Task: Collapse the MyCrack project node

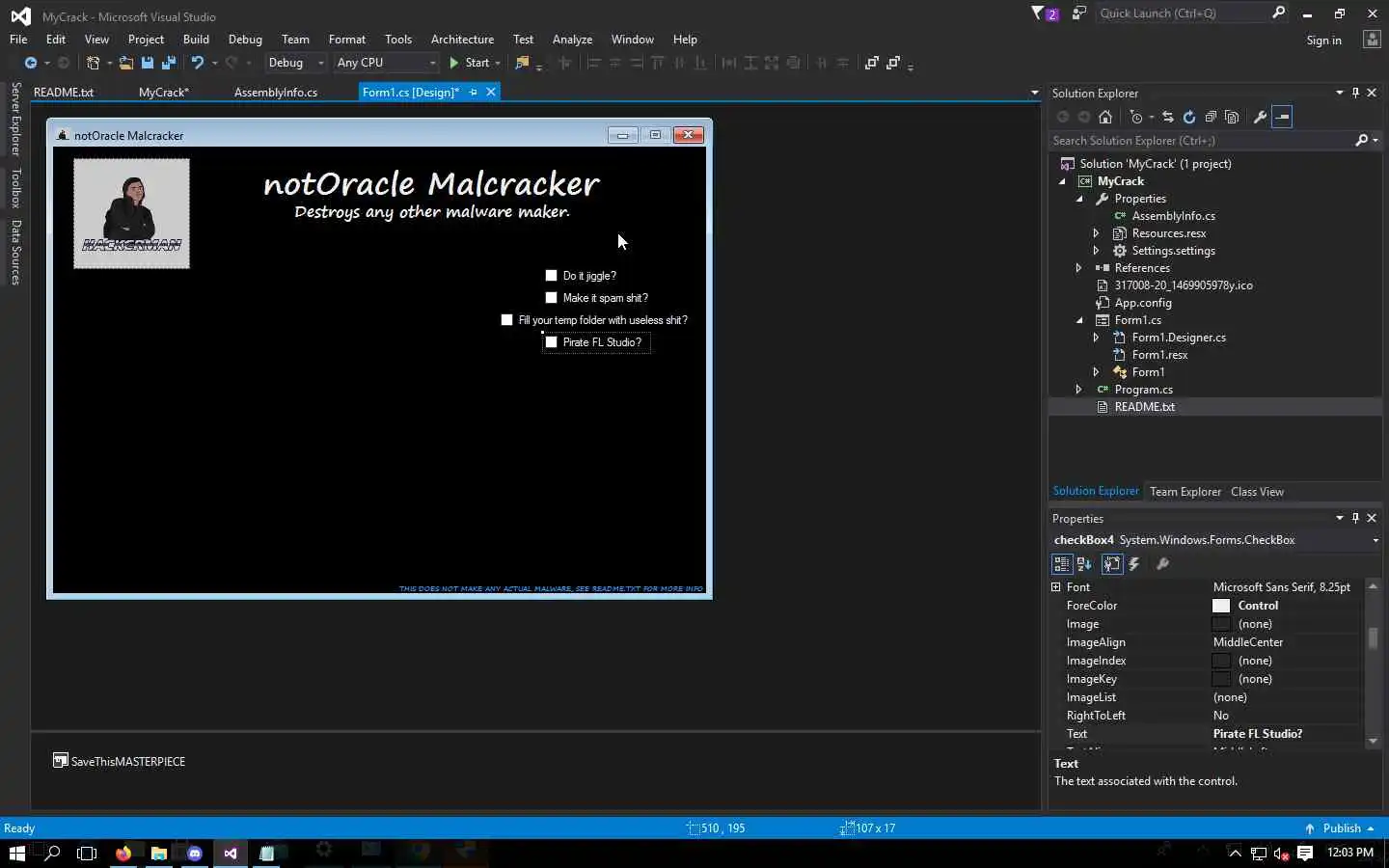Action: pos(1062,181)
